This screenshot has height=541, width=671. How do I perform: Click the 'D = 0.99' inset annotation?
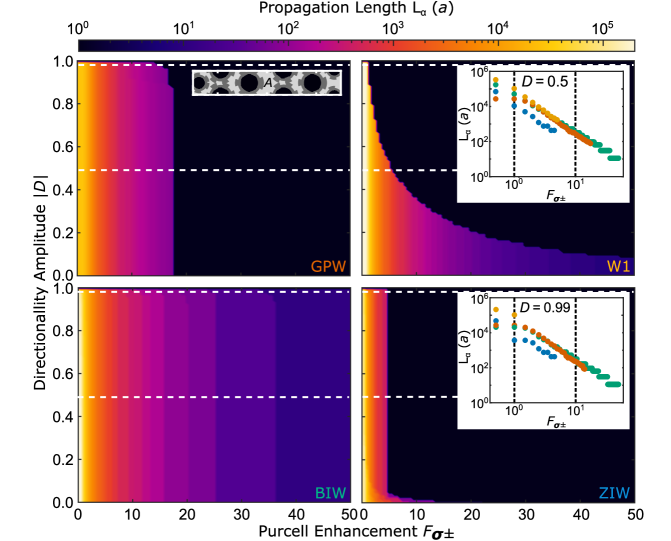(545, 307)
